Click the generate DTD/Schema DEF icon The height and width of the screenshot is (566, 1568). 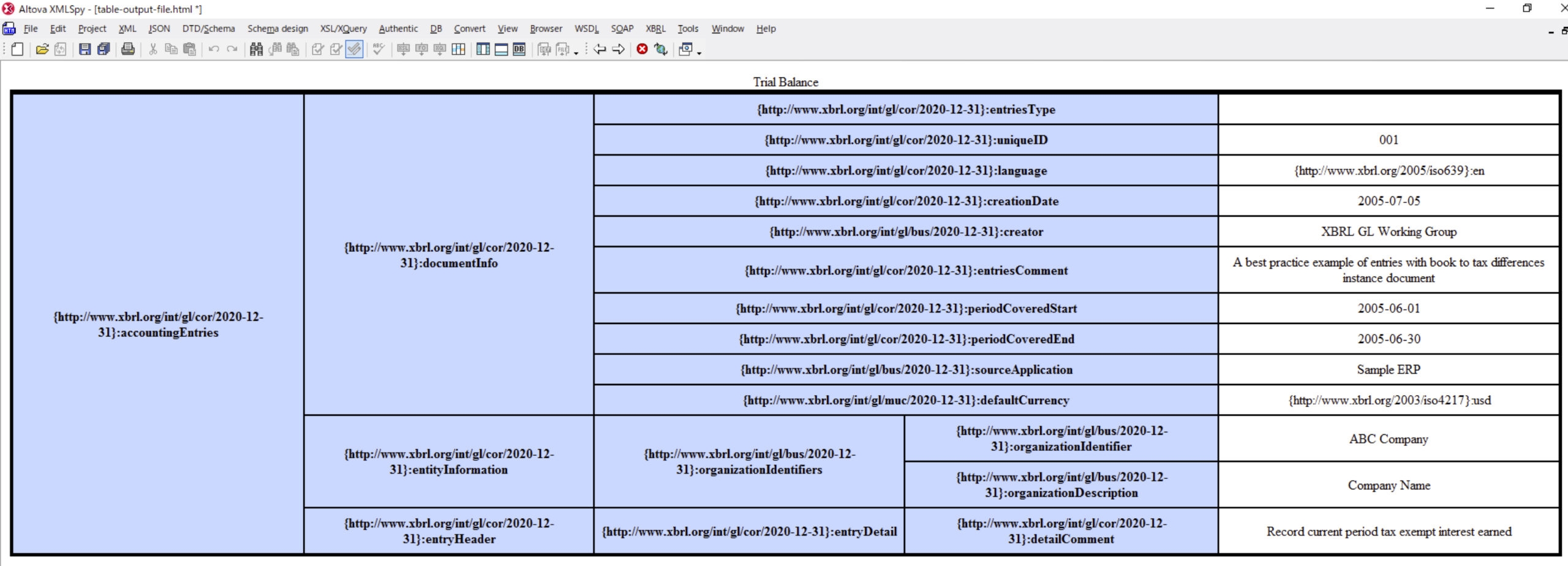click(544, 49)
